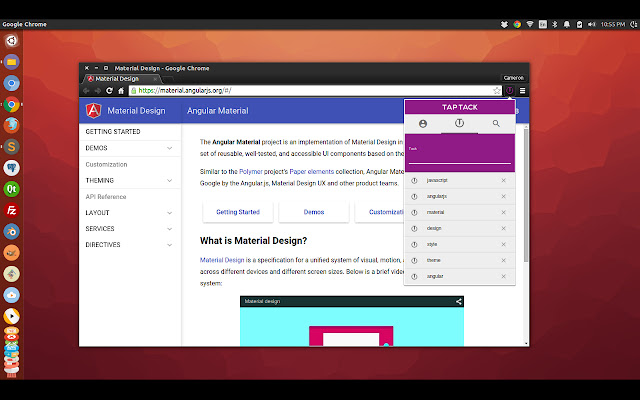640x400 pixels.
Task: Click the video share icon
Action: pos(458,301)
